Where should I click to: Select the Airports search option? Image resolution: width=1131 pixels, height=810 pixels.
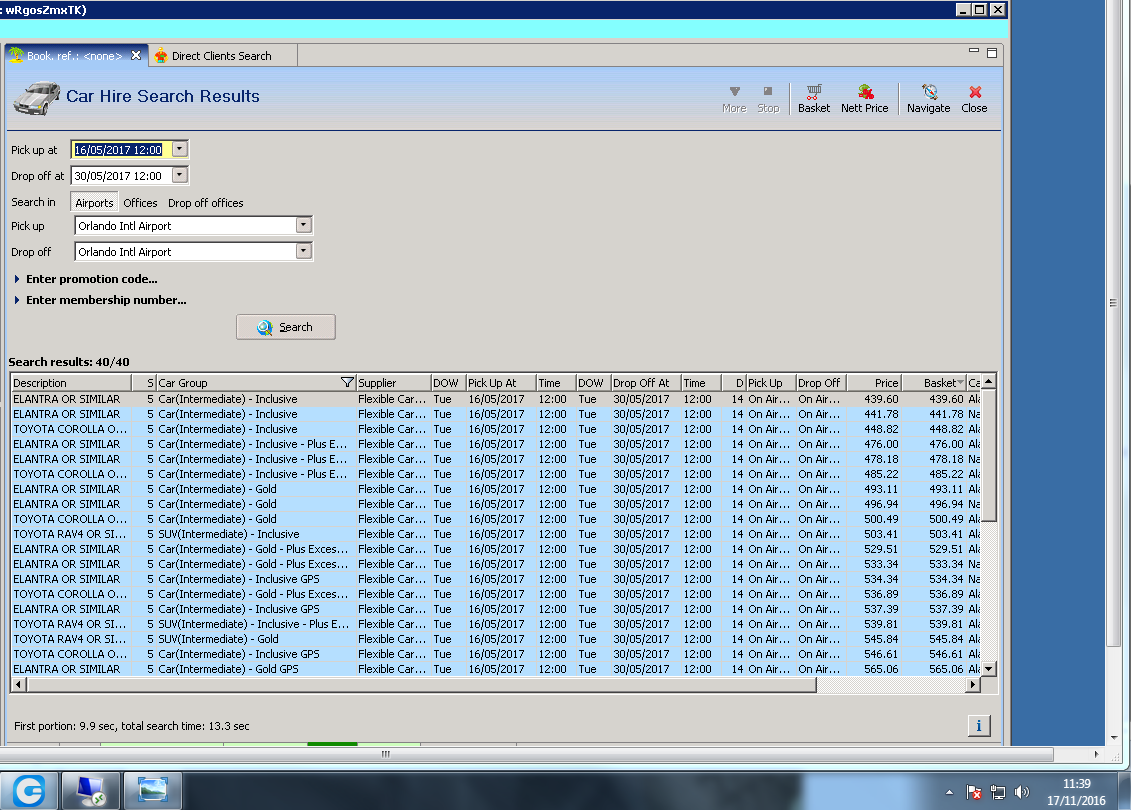click(x=95, y=203)
